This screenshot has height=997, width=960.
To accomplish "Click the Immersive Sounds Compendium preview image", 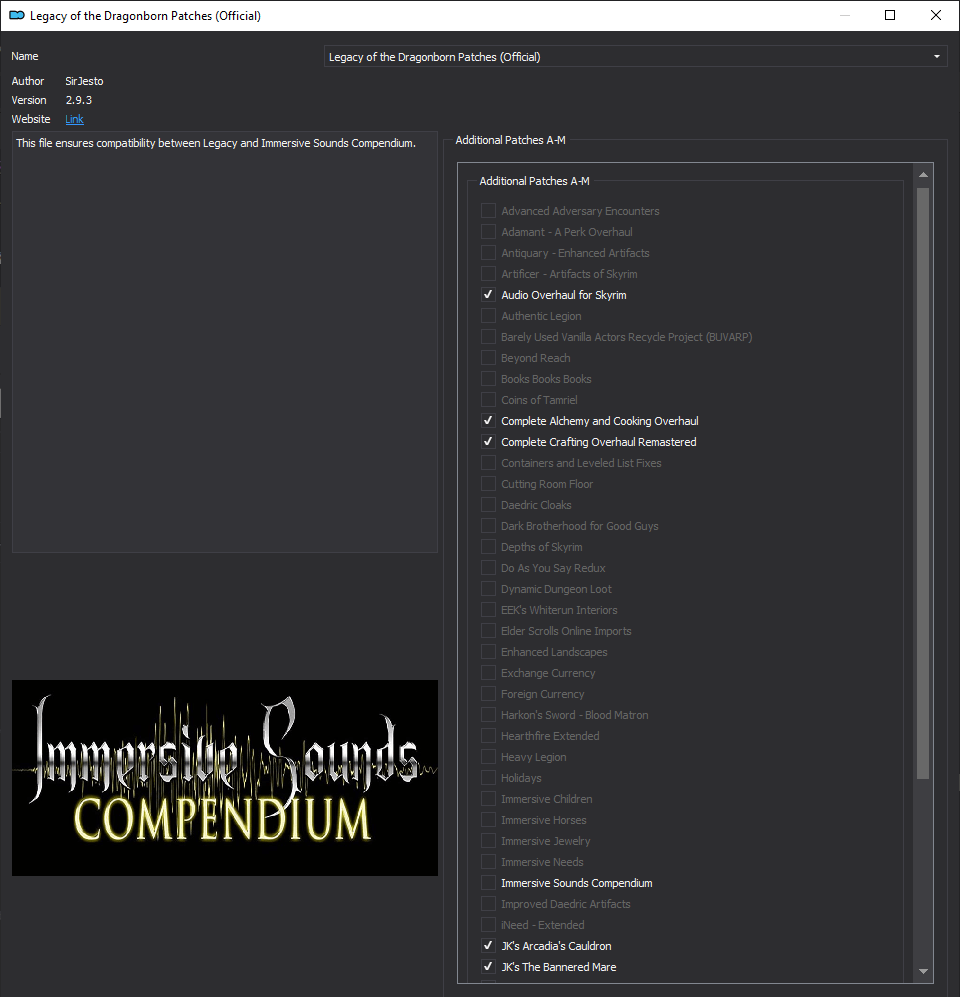I will pos(224,778).
